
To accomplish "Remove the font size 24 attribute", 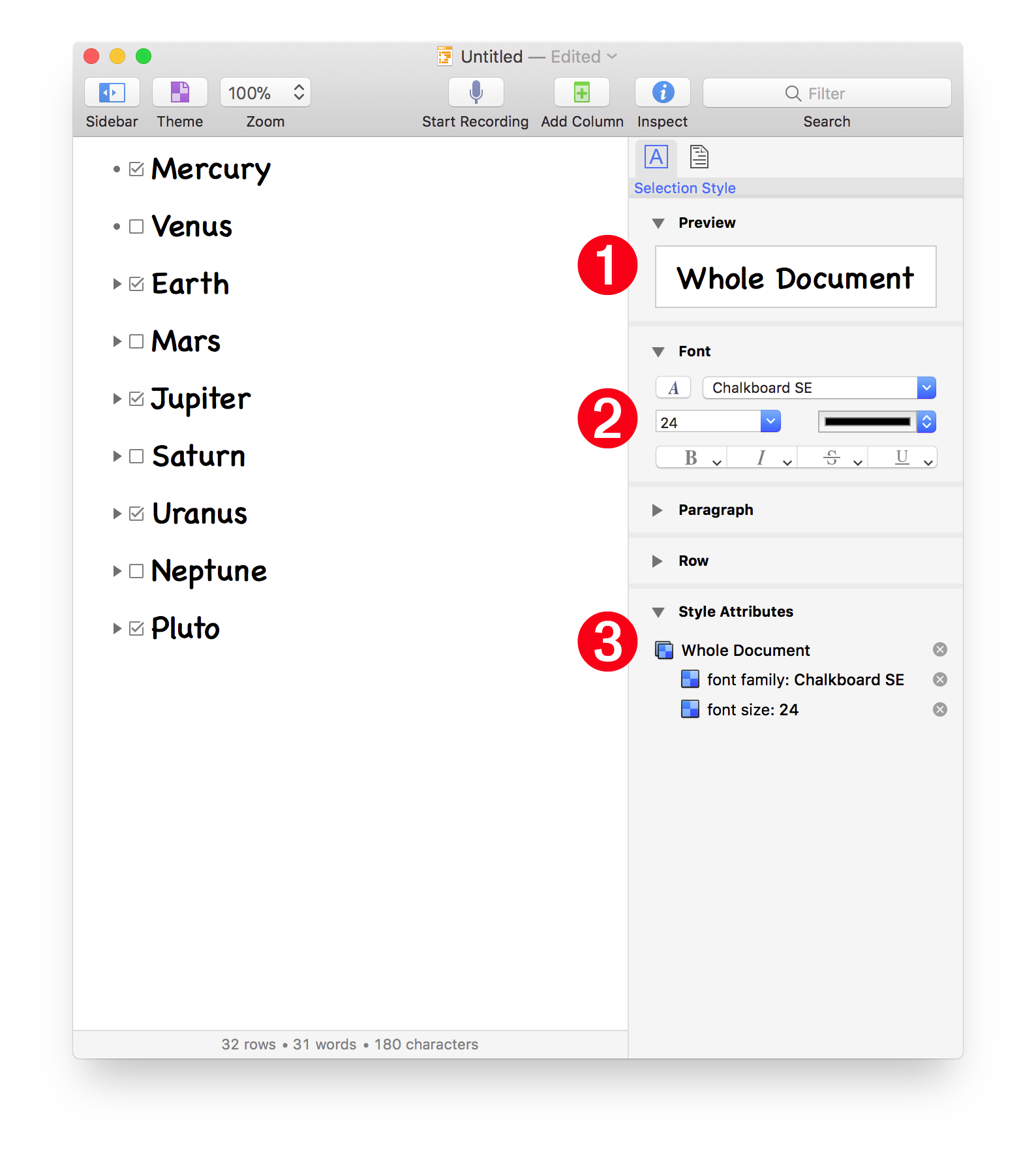I will coord(939,710).
